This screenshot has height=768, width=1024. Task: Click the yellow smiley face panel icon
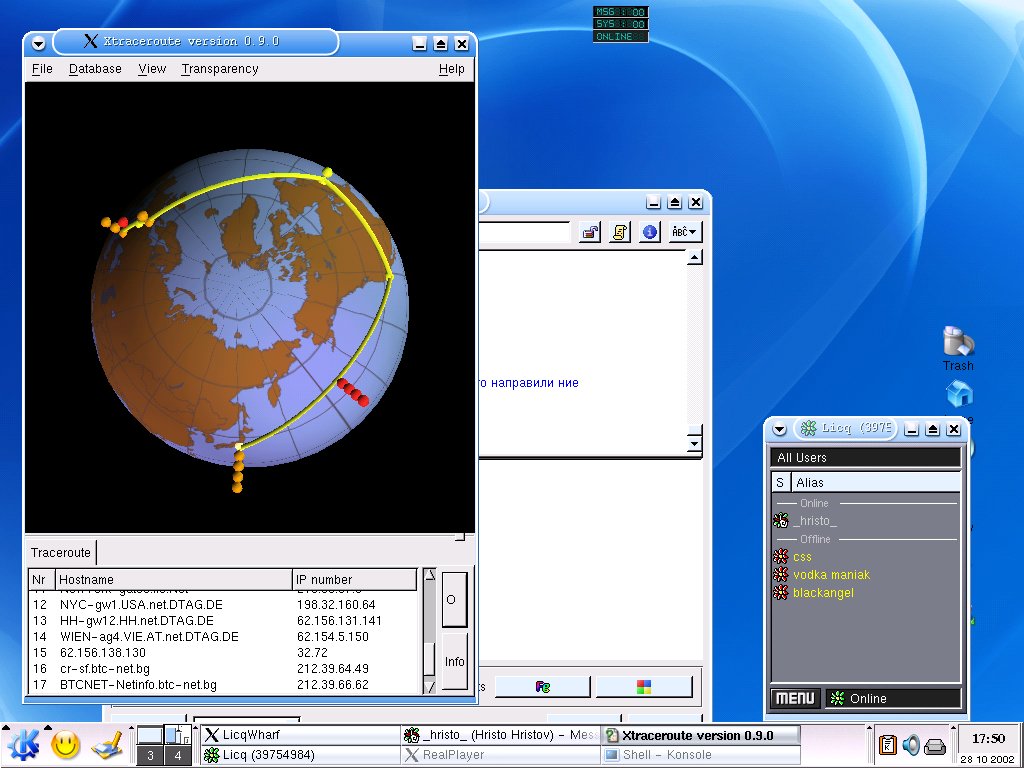coord(66,744)
